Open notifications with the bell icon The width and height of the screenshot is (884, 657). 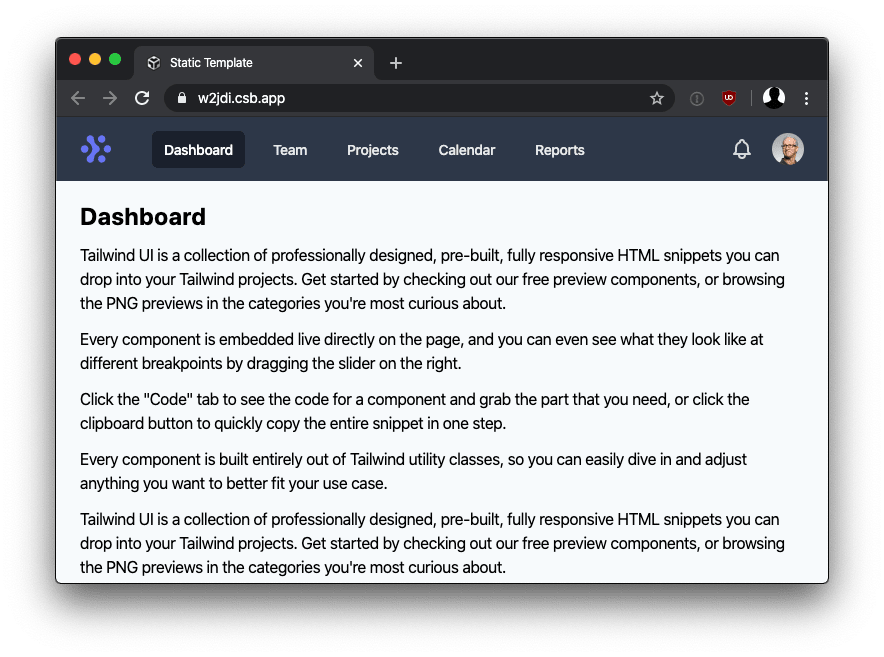pyautogui.click(x=742, y=149)
